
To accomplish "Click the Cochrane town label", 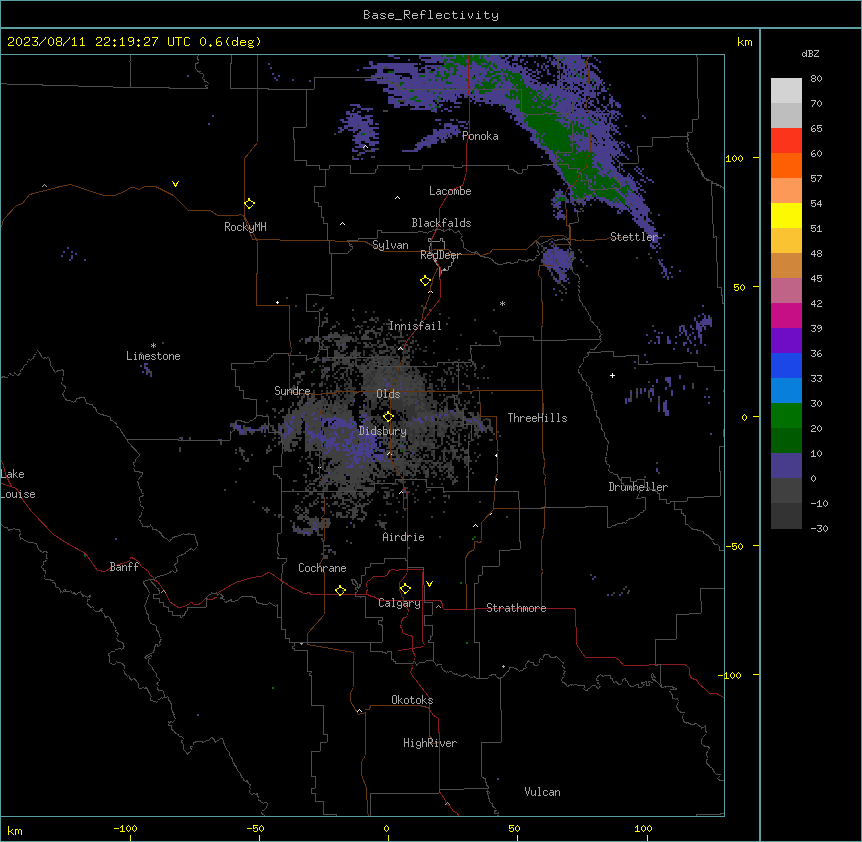I will [322, 568].
